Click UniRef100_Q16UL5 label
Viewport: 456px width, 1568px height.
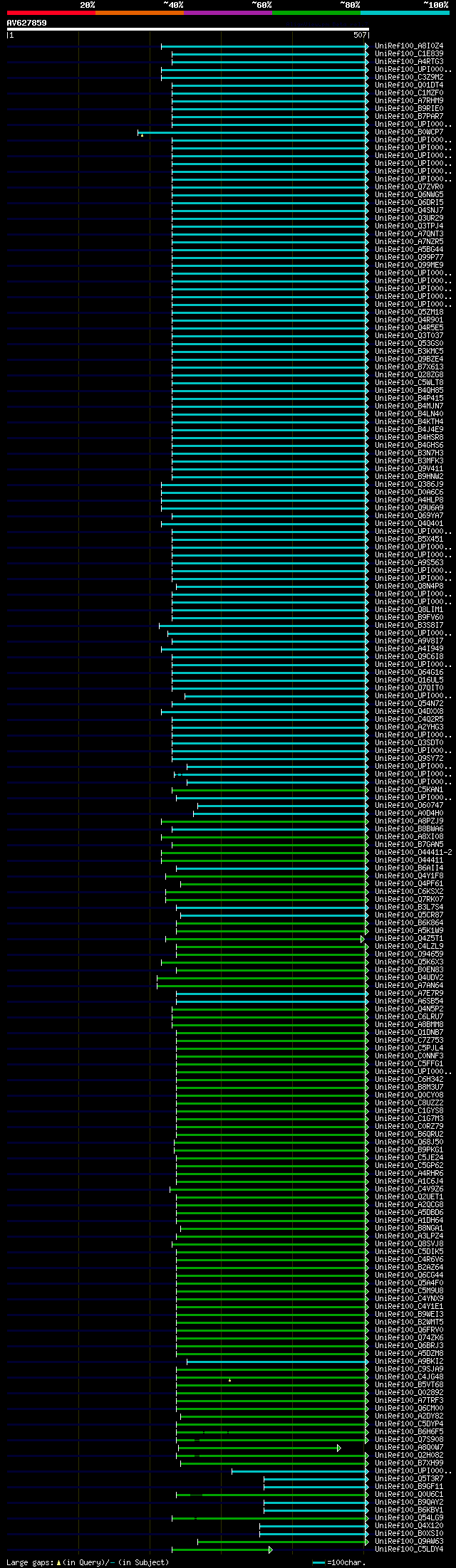pyautogui.click(x=409, y=680)
